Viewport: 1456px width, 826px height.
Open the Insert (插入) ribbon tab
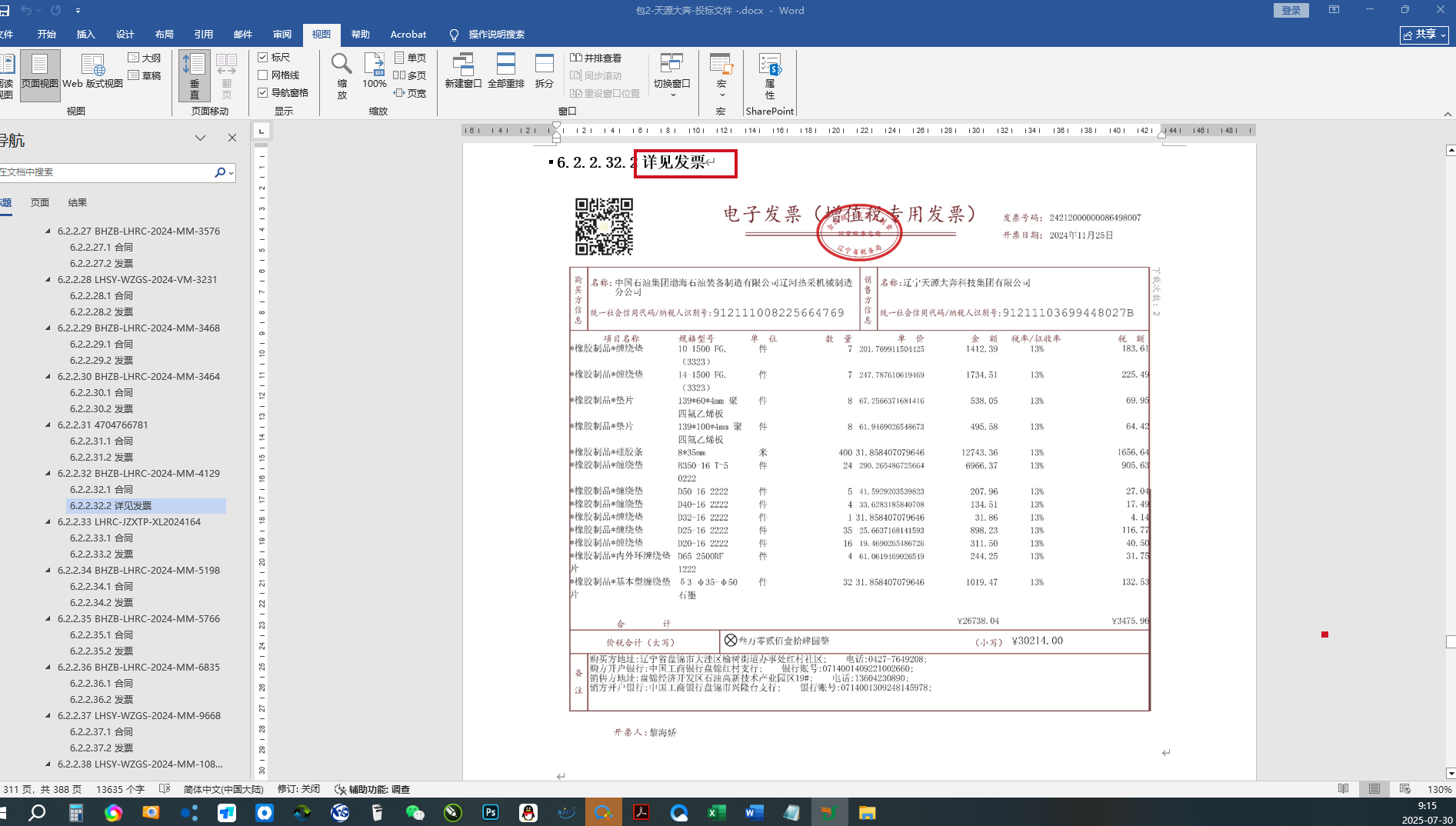(x=86, y=35)
